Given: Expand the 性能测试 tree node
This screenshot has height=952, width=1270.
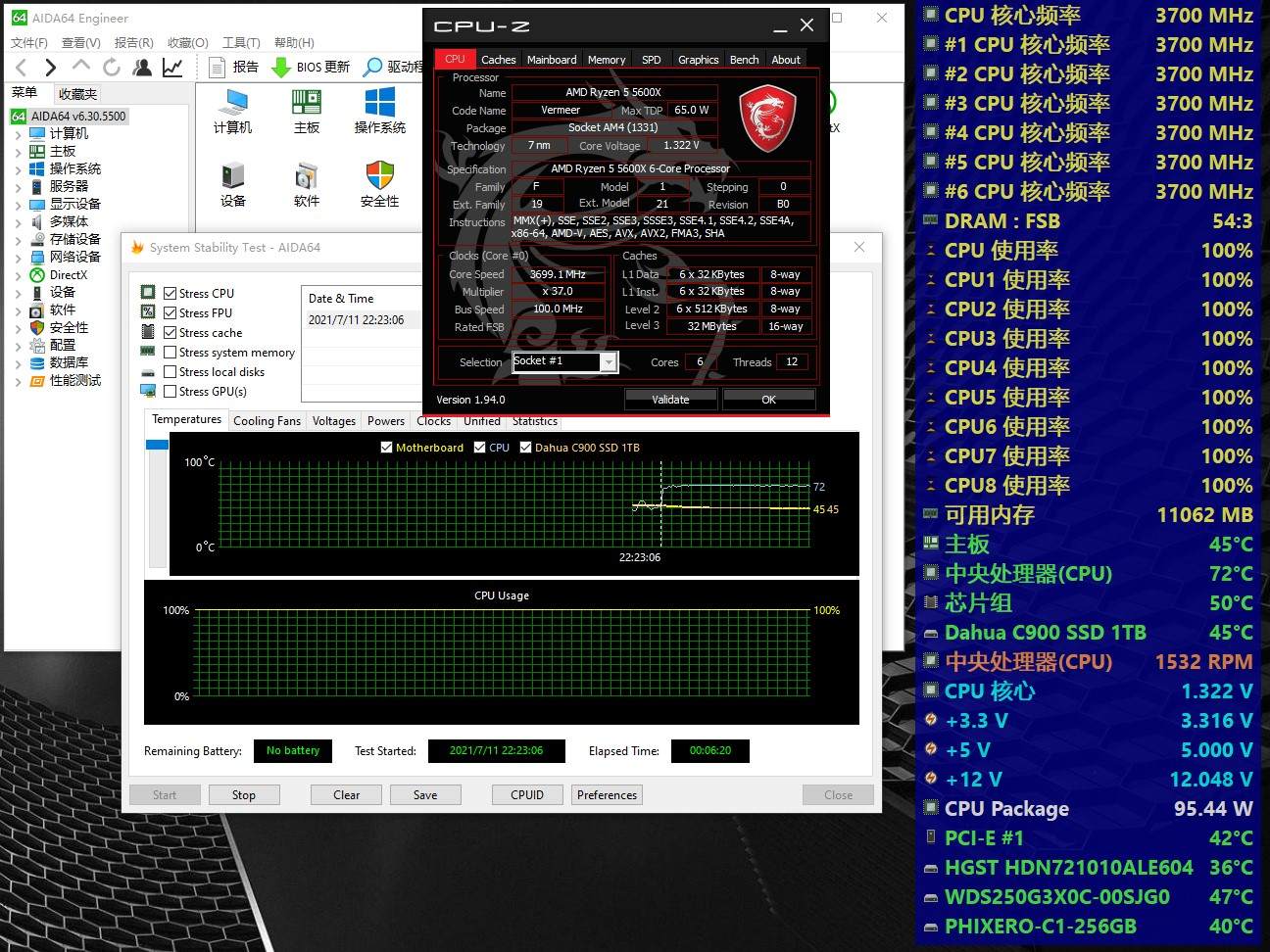Looking at the screenshot, I should click(18, 380).
